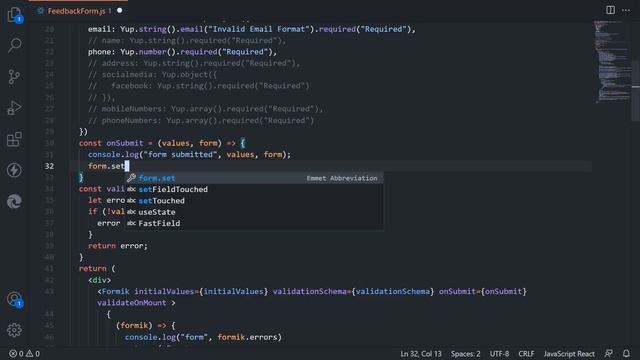Image resolution: width=640 pixels, height=360 pixels.
Task: Click the '<Formik' opening tag
Action: point(113,291)
